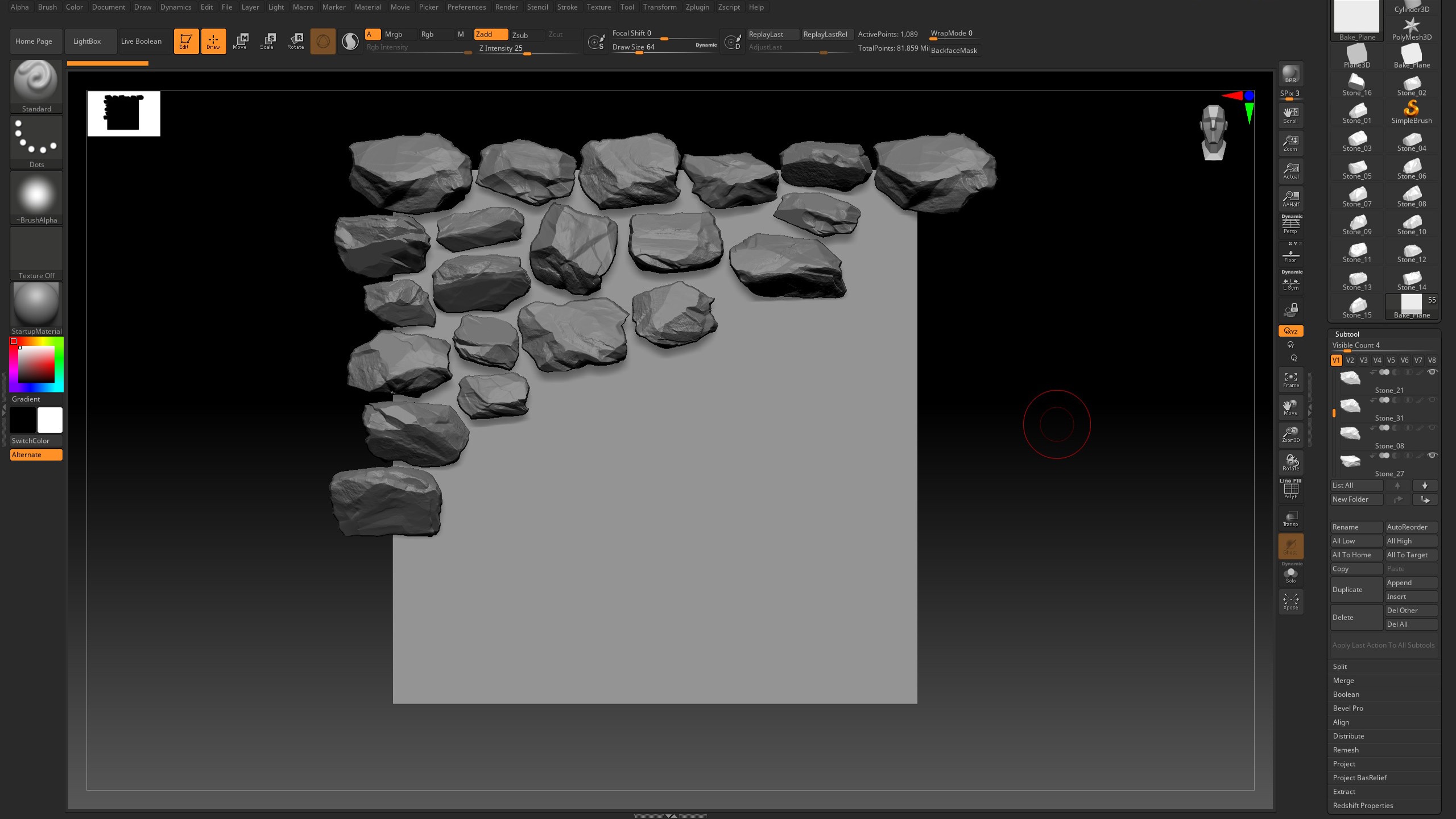Open the Brush menu
Screen dimensions: 1456x819
point(47,7)
